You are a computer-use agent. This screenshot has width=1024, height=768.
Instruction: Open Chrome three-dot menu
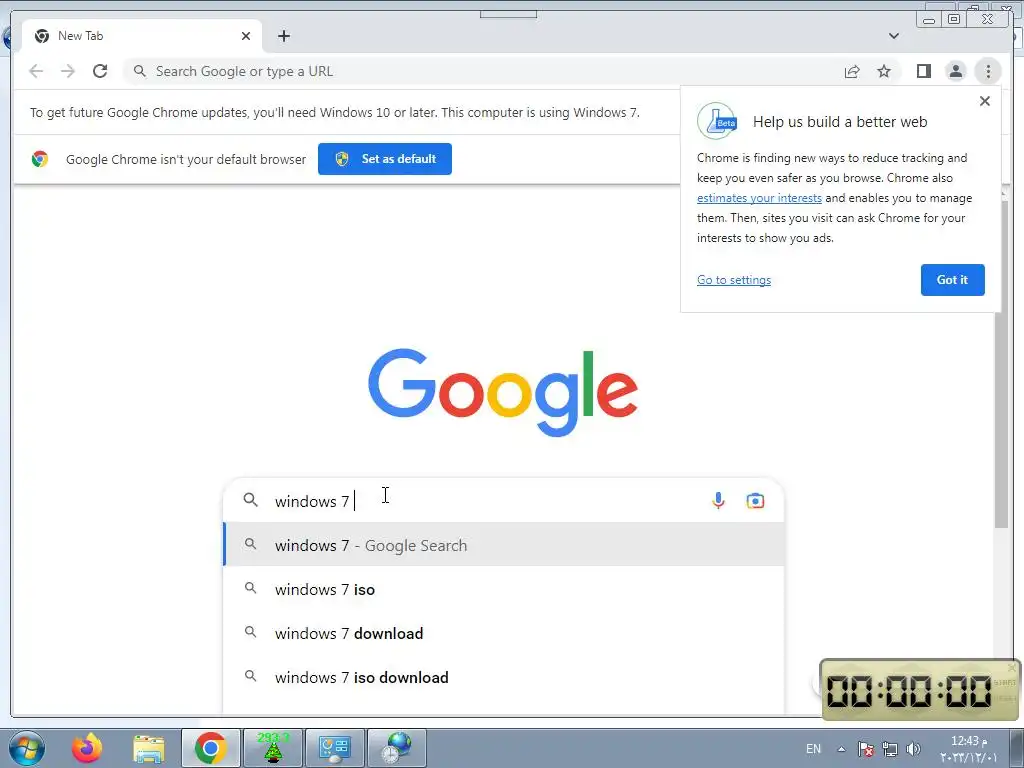(x=988, y=71)
